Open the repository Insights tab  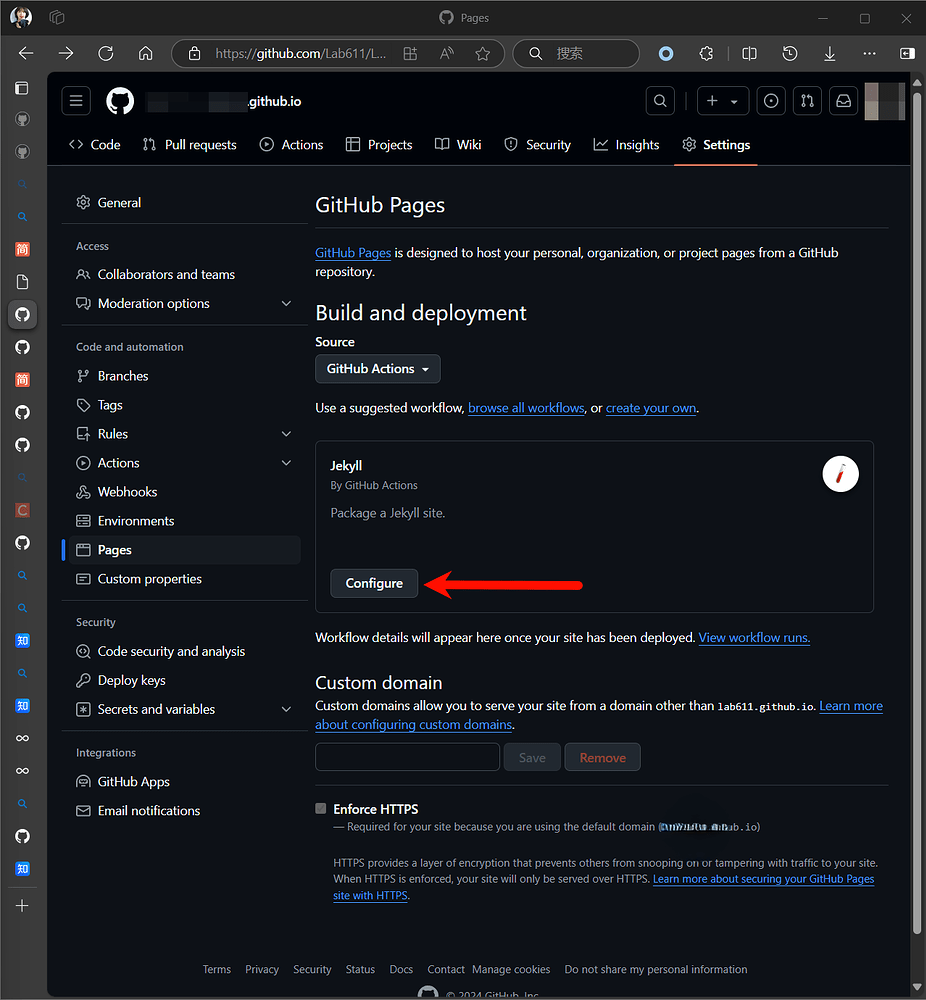pos(626,144)
